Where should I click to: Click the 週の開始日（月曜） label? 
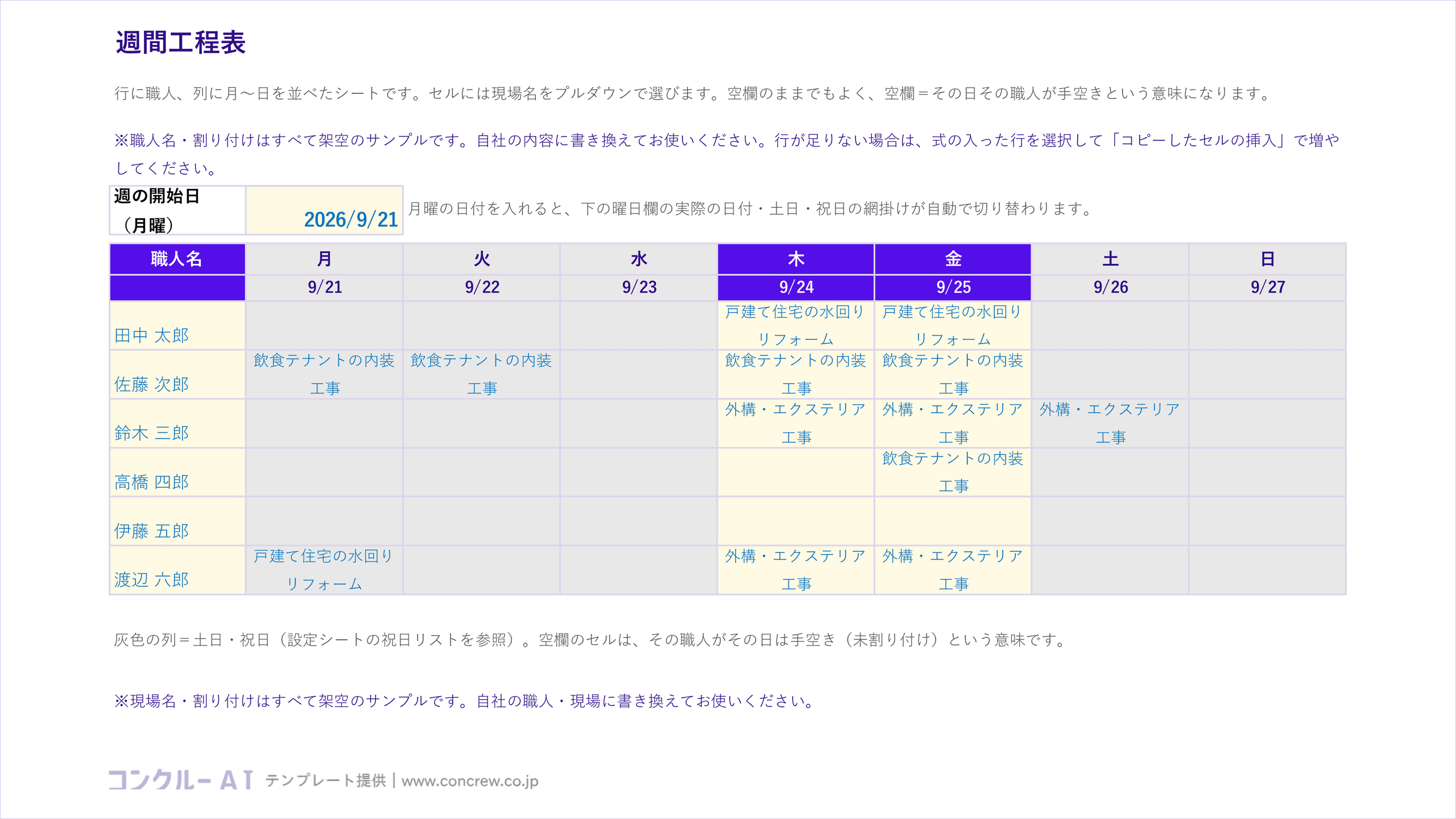click(177, 210)
